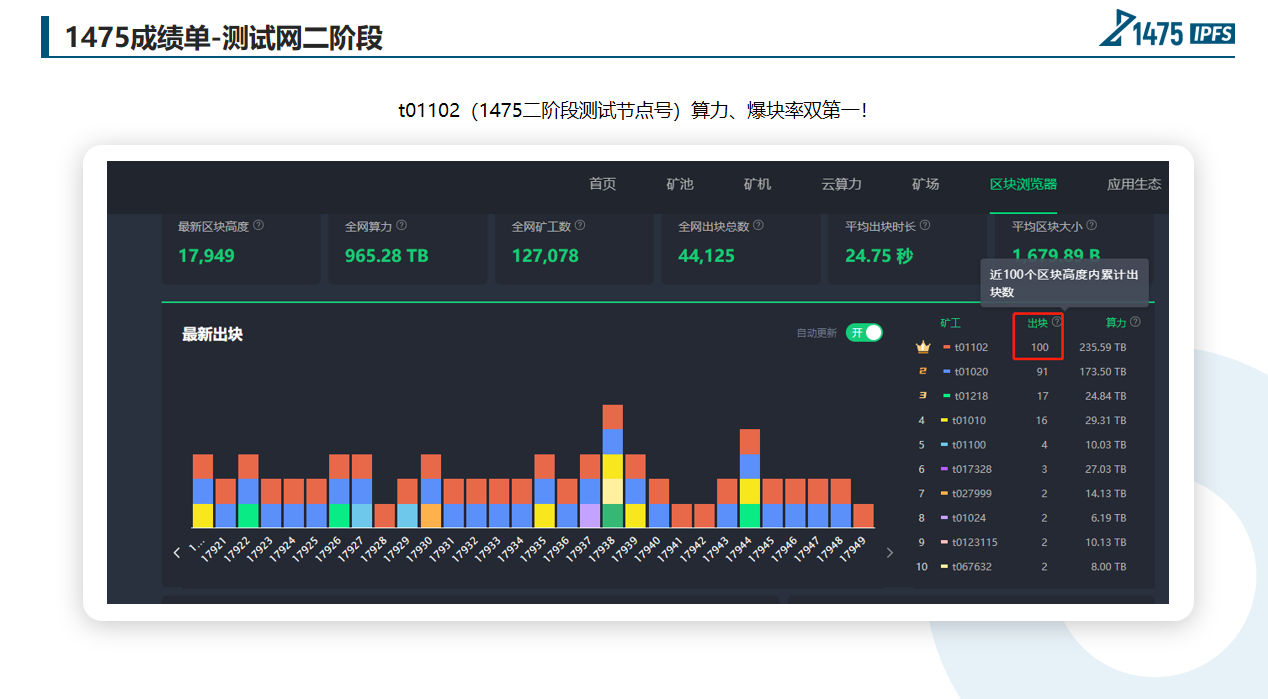This screenshot has height=699, width=1268.
Task: Click the crown icon for top-ranked miner t01102
Action: coord(922,347)
